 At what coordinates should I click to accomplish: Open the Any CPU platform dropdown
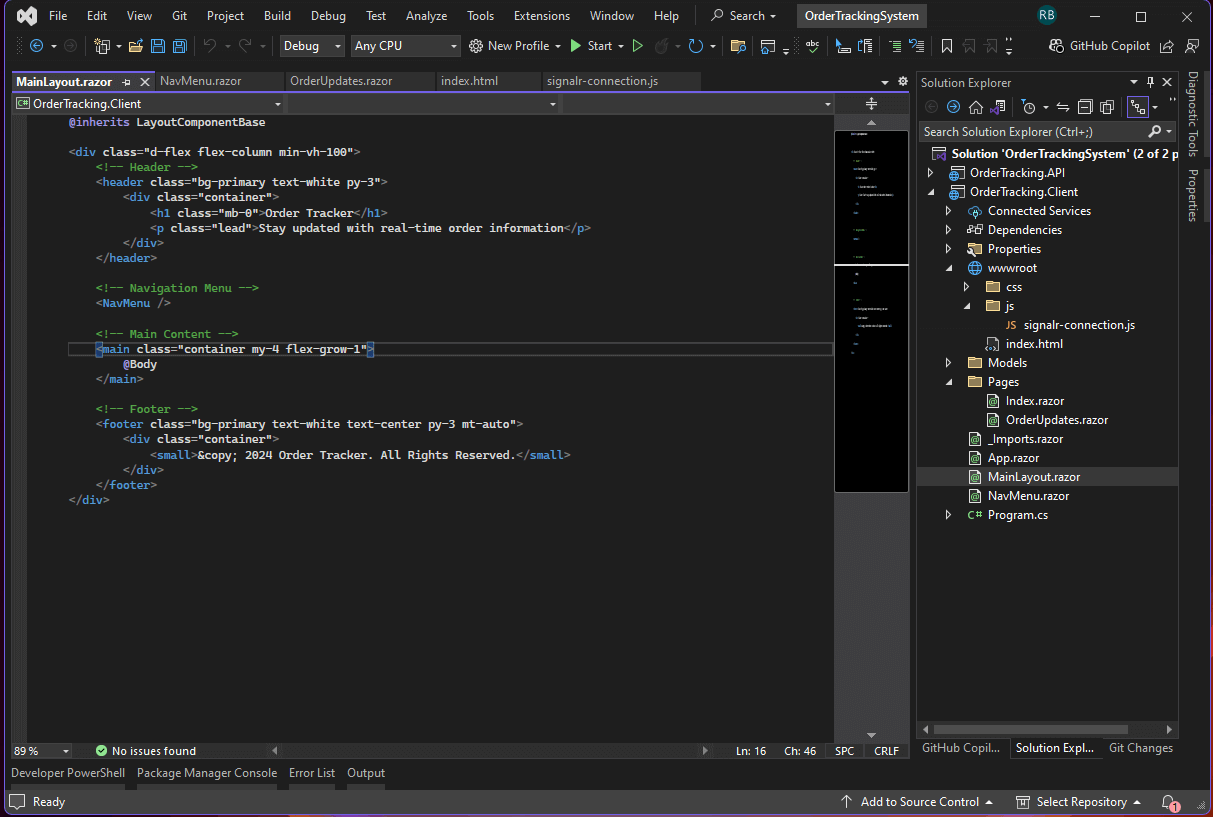point(406,46)
